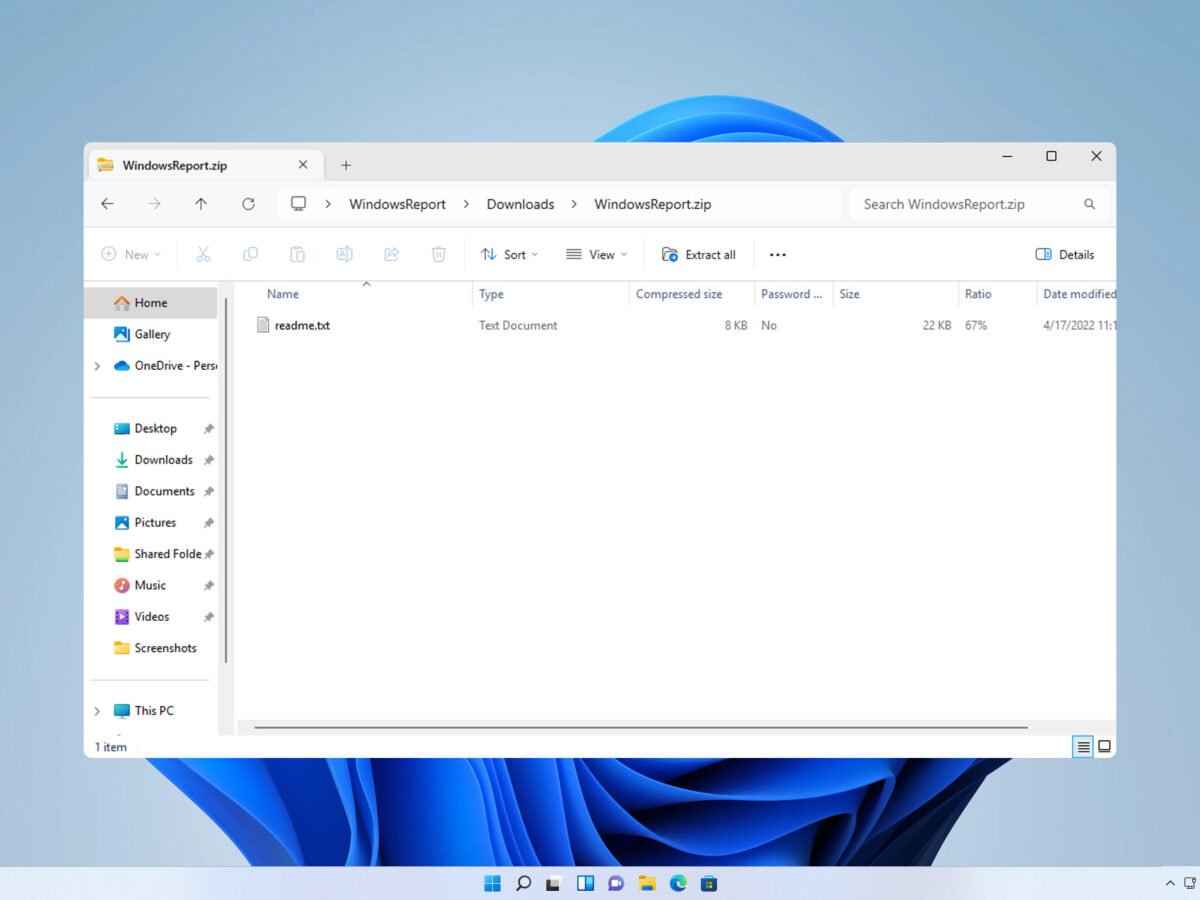Click the Copy icon in toolbar
Screen dimensions: 1200x900
tap(250, 254)
